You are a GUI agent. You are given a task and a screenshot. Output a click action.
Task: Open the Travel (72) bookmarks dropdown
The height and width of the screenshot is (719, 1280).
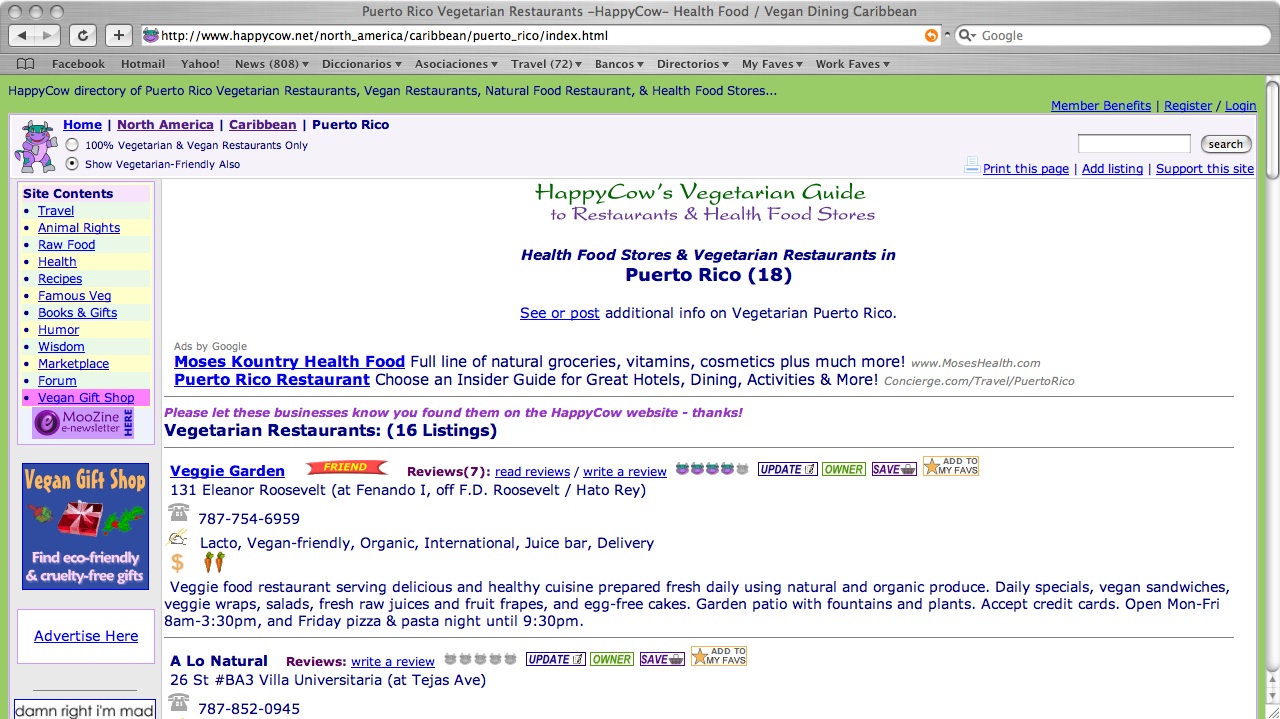(x=546, y=64)
